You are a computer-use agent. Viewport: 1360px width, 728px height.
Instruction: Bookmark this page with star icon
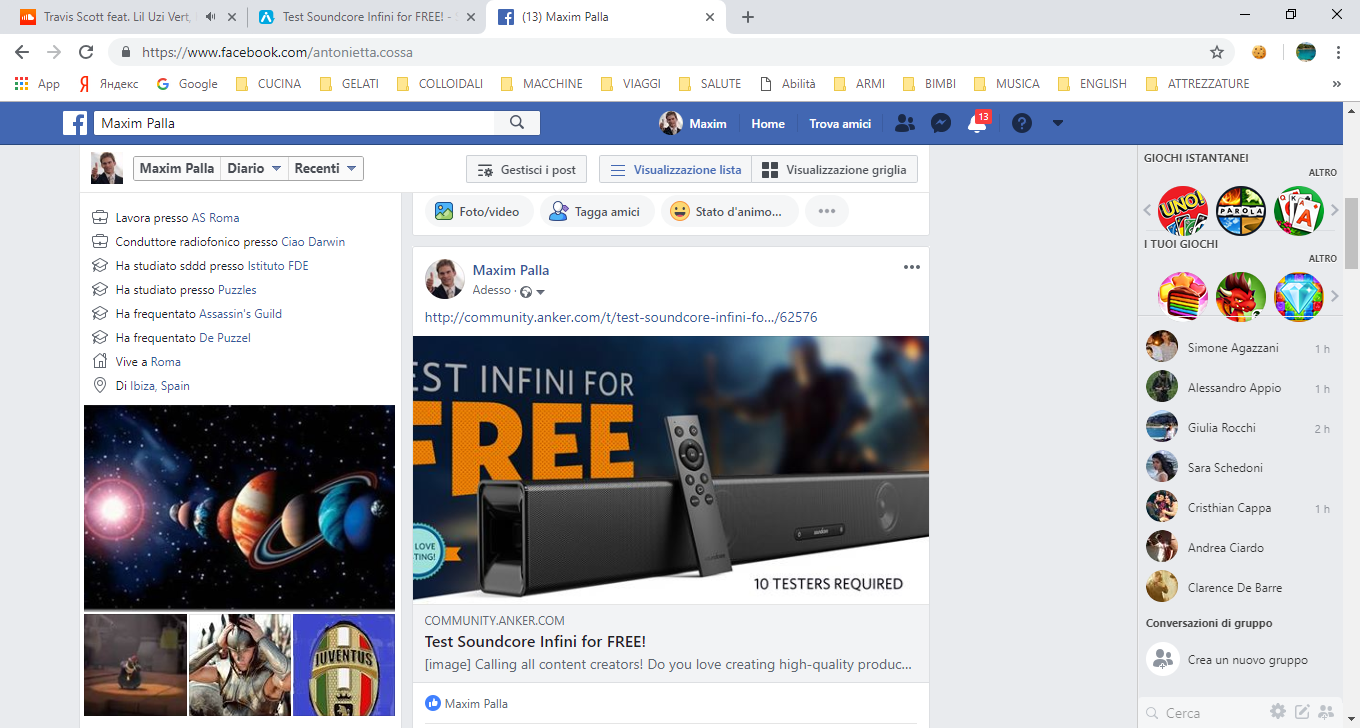tap(1217, 52)
